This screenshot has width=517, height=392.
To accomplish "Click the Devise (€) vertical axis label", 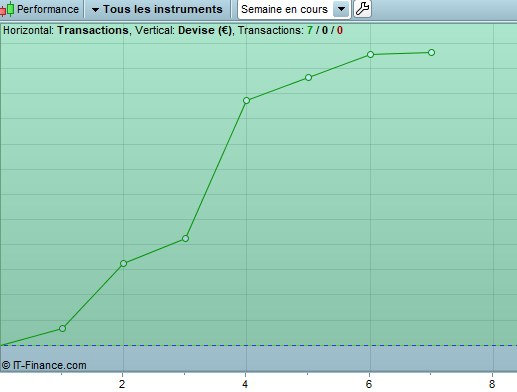I will tap(205, 30).
